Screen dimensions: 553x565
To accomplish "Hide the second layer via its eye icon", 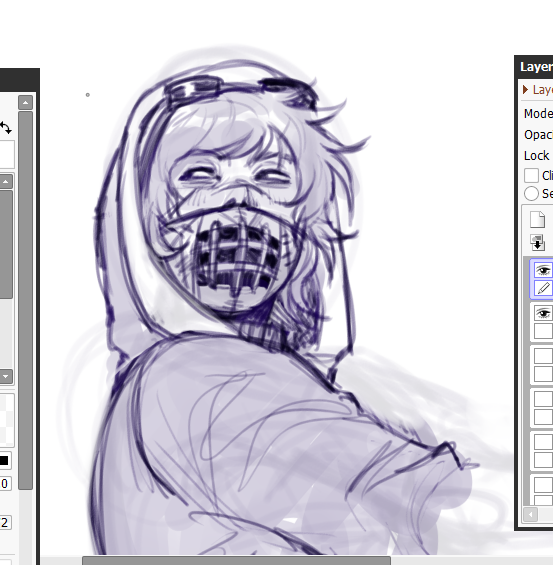I will coord(543,313).
